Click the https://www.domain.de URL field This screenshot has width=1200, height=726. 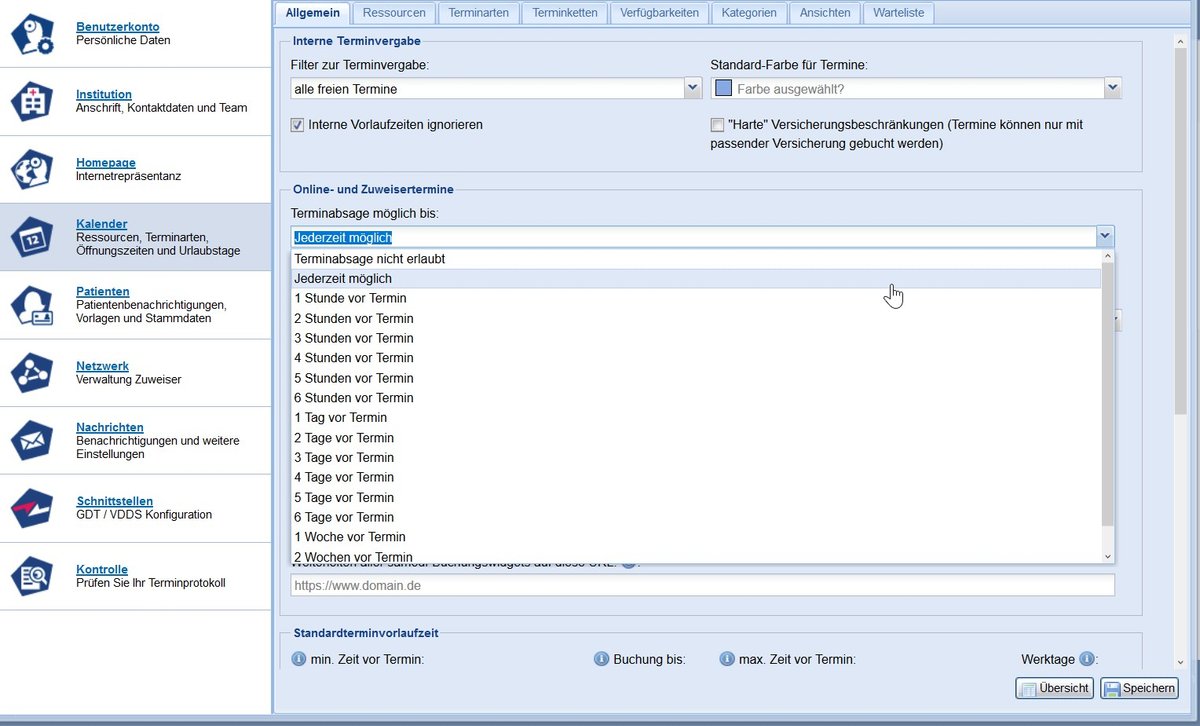[702, 585]
